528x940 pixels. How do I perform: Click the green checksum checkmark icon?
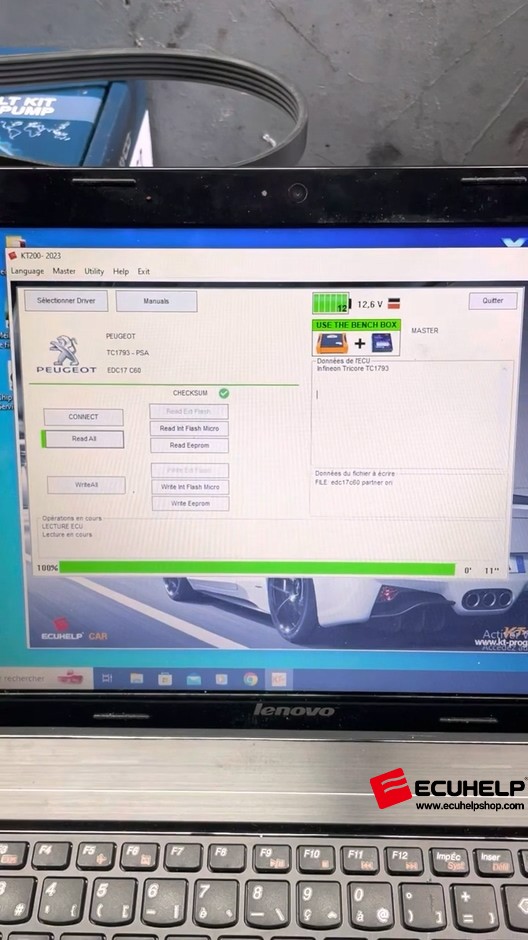[x=224, y=393]
